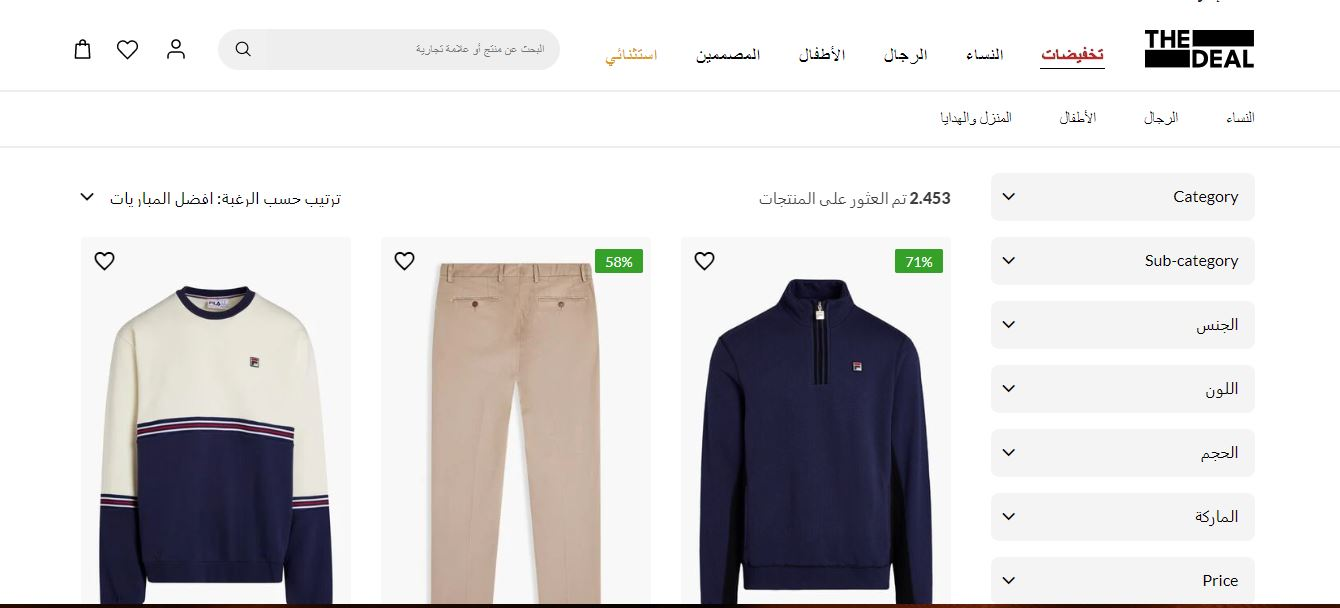Open the shopping bag cart icon
1340x608 pixels.
point(83,49)
